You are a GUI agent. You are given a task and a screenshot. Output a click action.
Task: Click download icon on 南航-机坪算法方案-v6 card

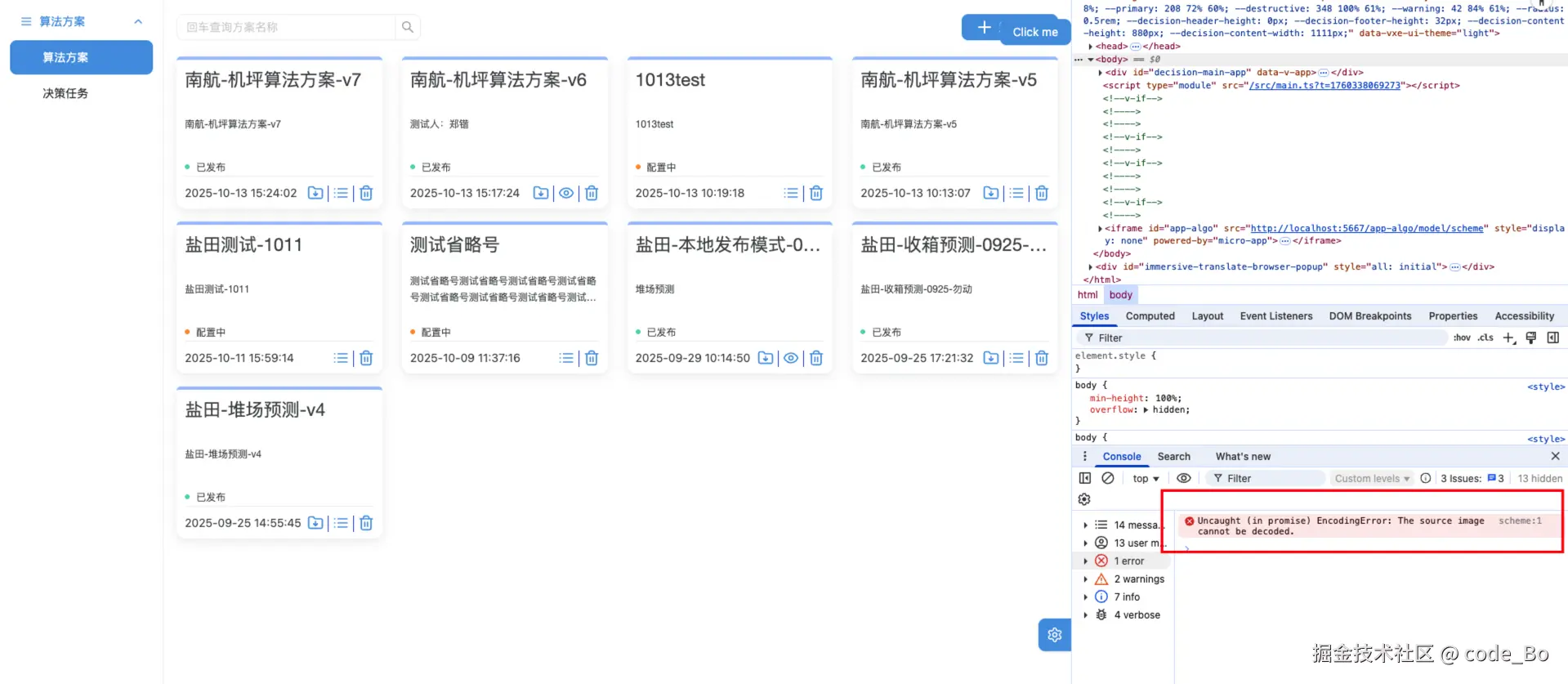541,193
